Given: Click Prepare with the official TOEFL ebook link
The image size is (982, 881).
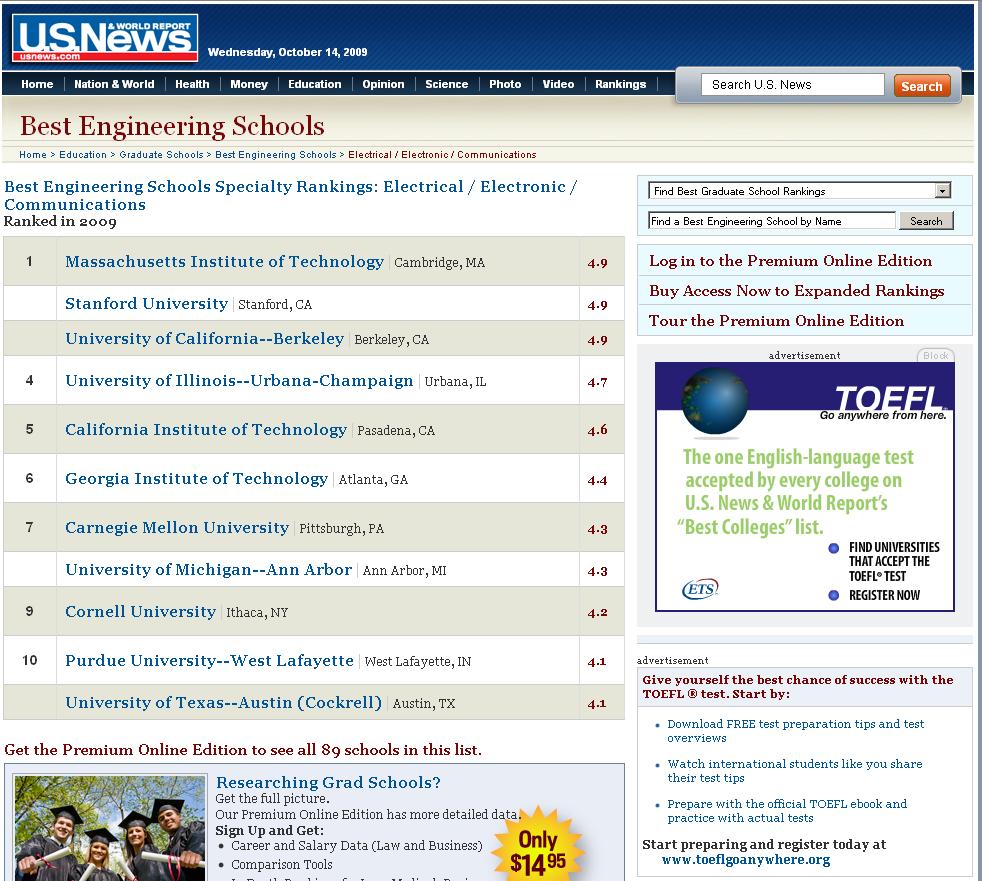Looking at the screenshot, I should (x=787, y=811).
